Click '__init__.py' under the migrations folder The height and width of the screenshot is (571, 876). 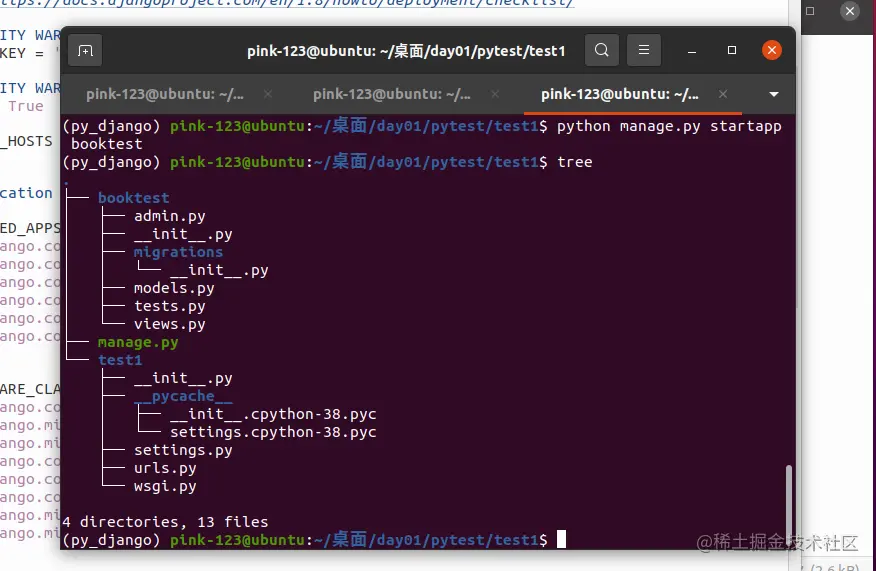pyautogui.click(x=220, y=270)
